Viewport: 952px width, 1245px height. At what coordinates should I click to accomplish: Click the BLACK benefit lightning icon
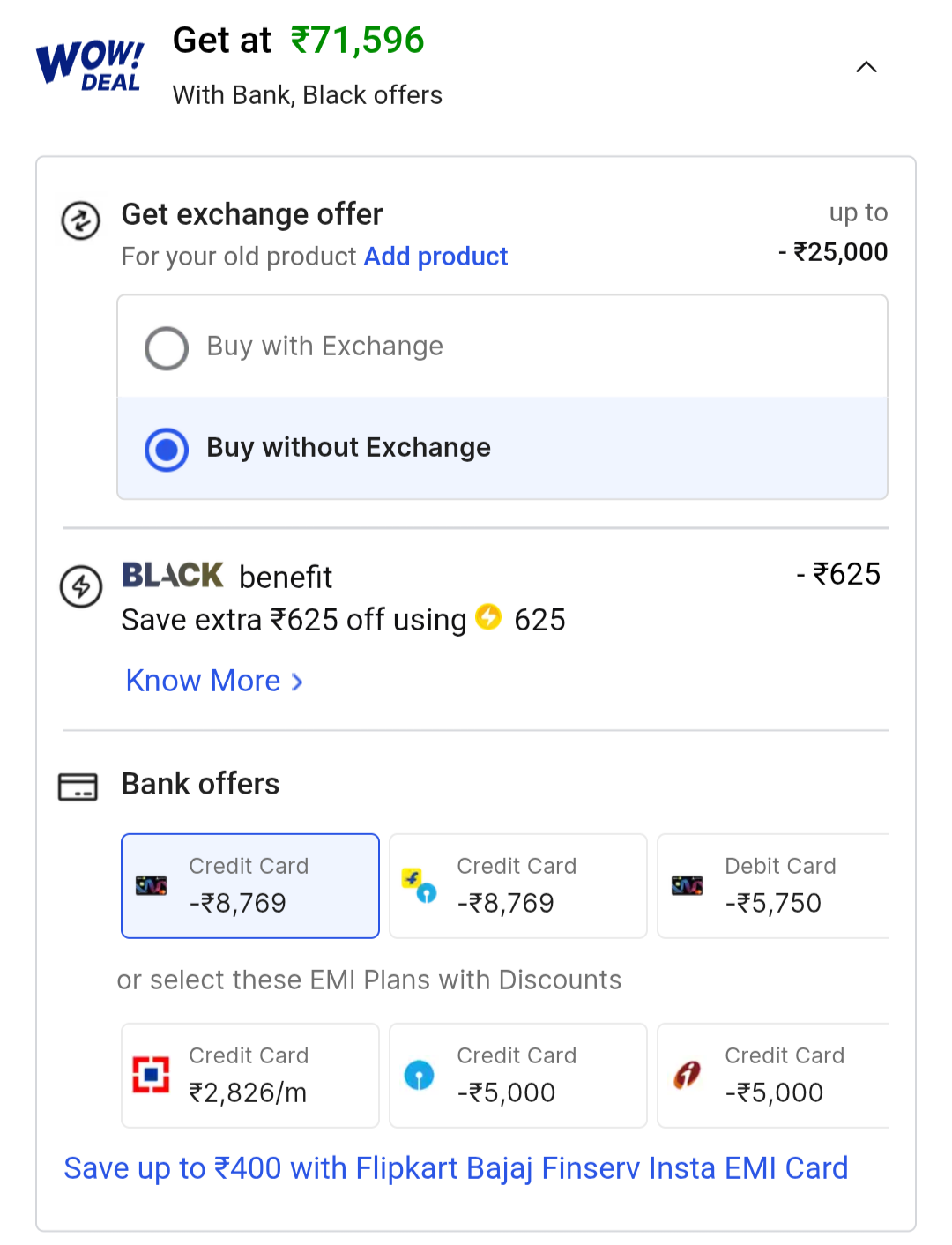click(x=81, y=586)
